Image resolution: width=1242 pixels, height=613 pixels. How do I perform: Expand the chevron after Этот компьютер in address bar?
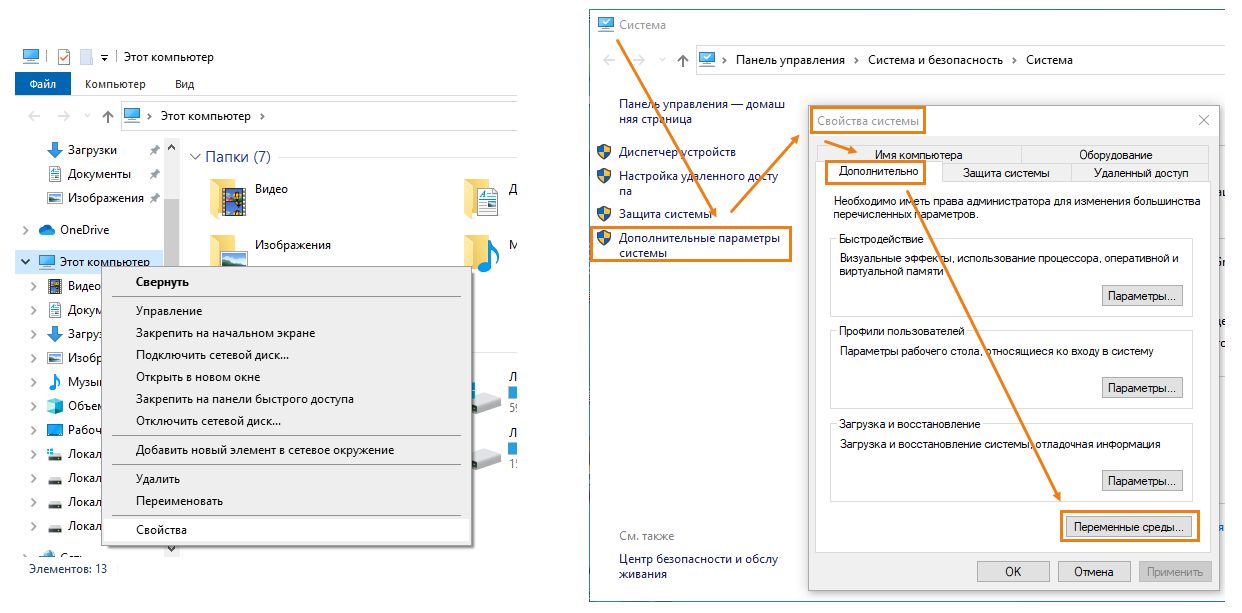[x=262, y=116]
